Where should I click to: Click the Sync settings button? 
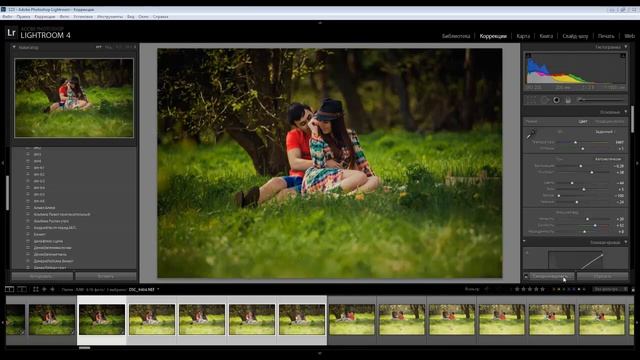[x=552, y=276]
